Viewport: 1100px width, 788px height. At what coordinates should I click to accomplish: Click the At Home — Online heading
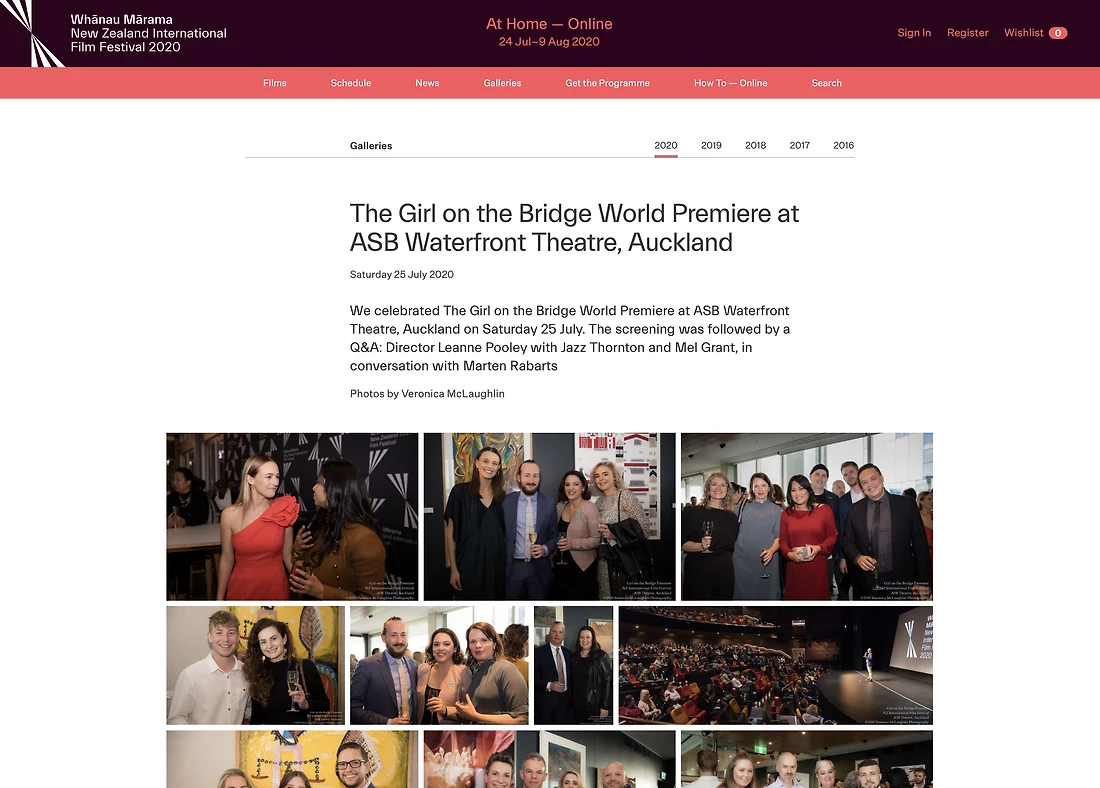pos(549,24)
